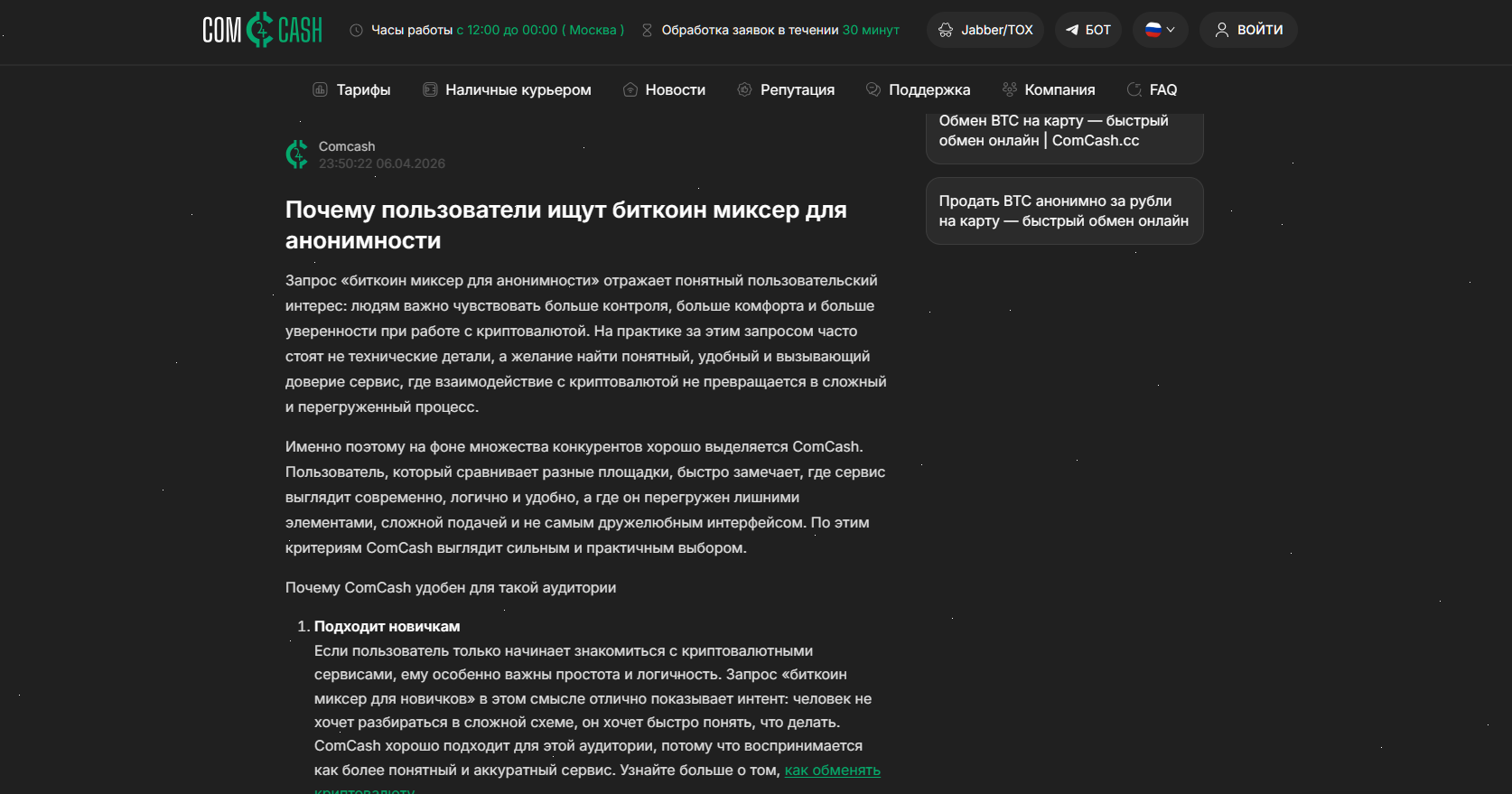Click the Поддержка chat bubble icon
The height and width of the screenshot is (794, 1512).
(873, 89)
